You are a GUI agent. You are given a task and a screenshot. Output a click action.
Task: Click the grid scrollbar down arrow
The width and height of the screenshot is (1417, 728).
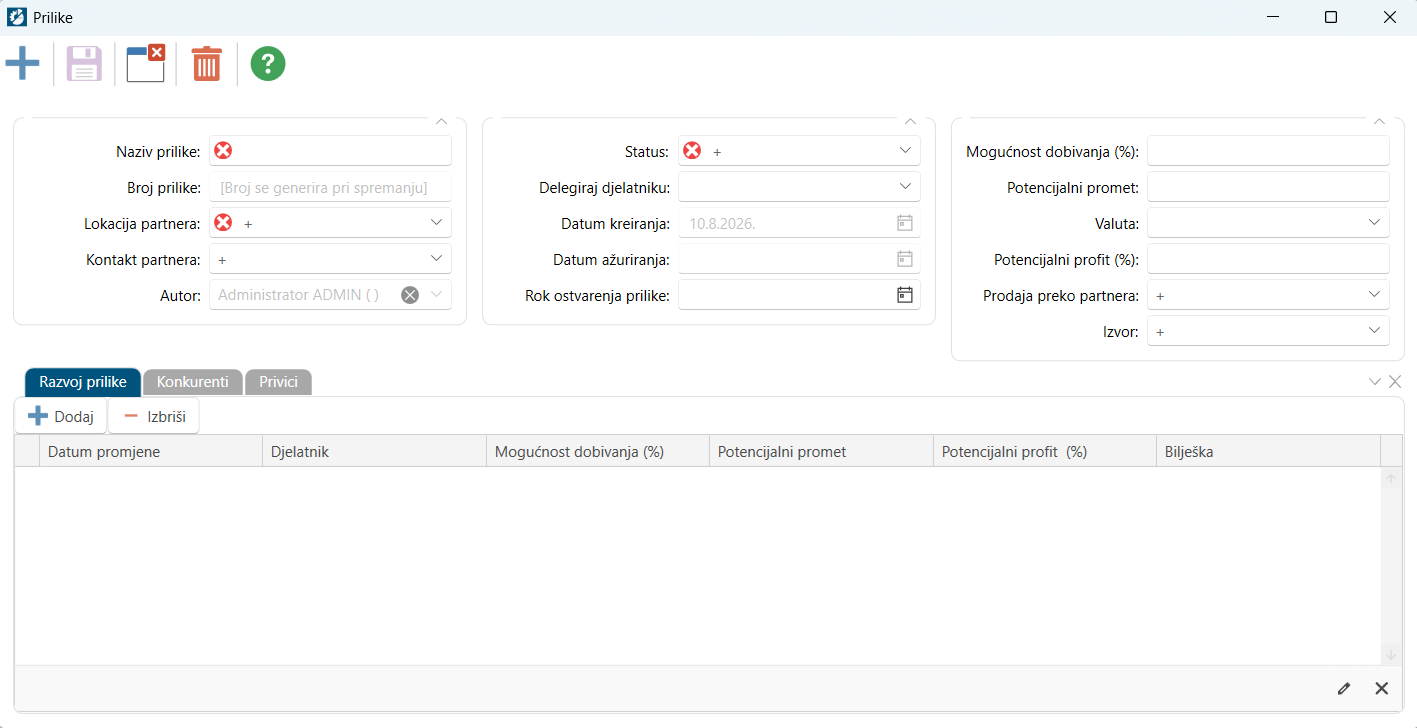click(1391, 654)
